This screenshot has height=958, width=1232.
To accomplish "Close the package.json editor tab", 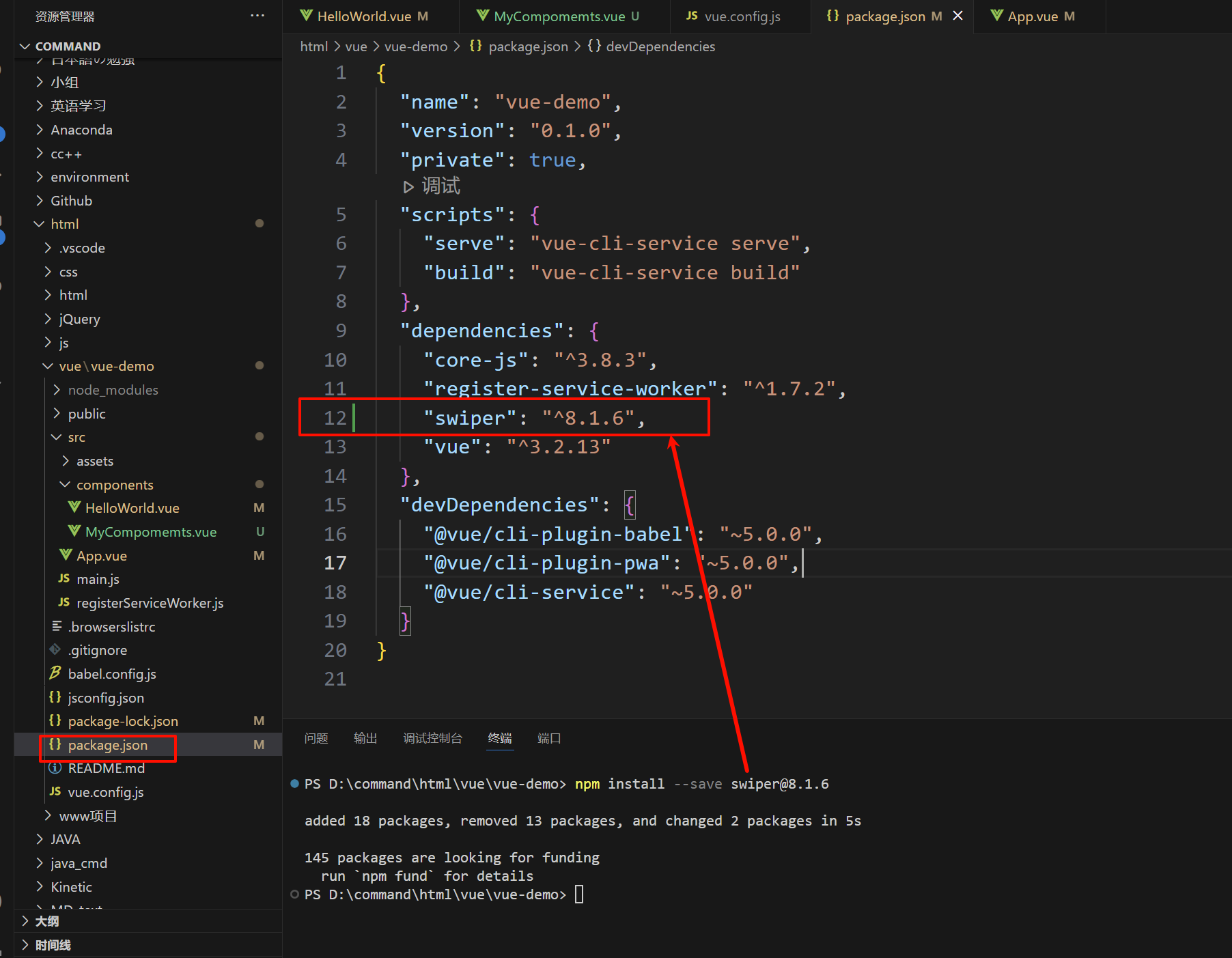I will point(958,16).
